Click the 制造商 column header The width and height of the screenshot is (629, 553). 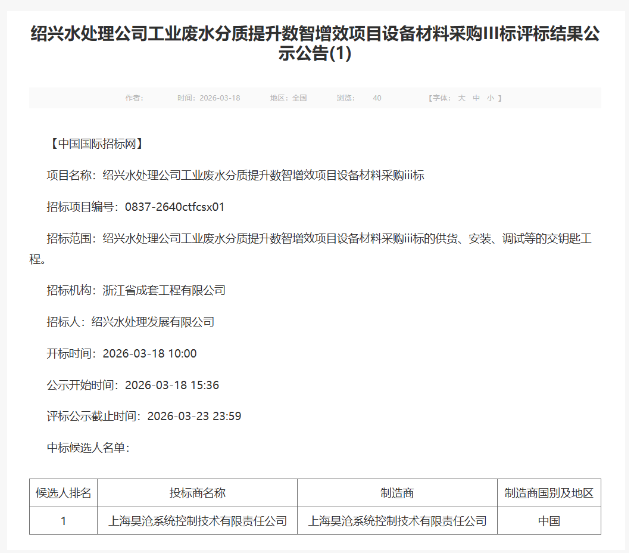pyautogui.click(x=397, y=493)
